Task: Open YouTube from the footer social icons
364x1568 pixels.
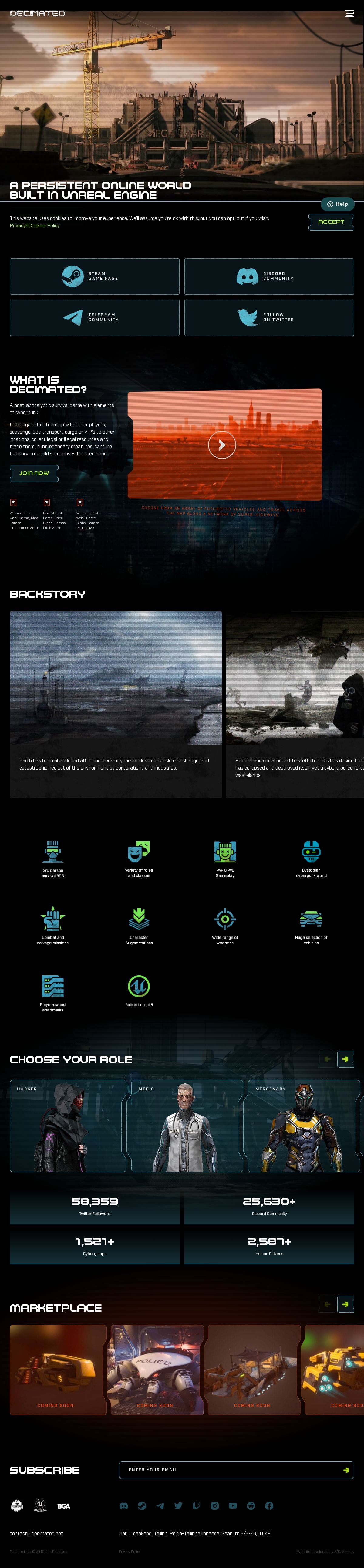Action: pos(233,1505)
